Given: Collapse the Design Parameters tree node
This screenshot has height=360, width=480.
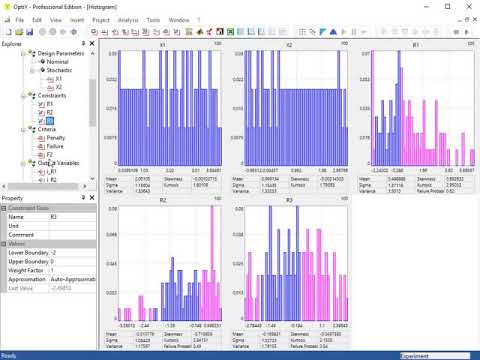Looking at the screenshot, I should (24, 53).
